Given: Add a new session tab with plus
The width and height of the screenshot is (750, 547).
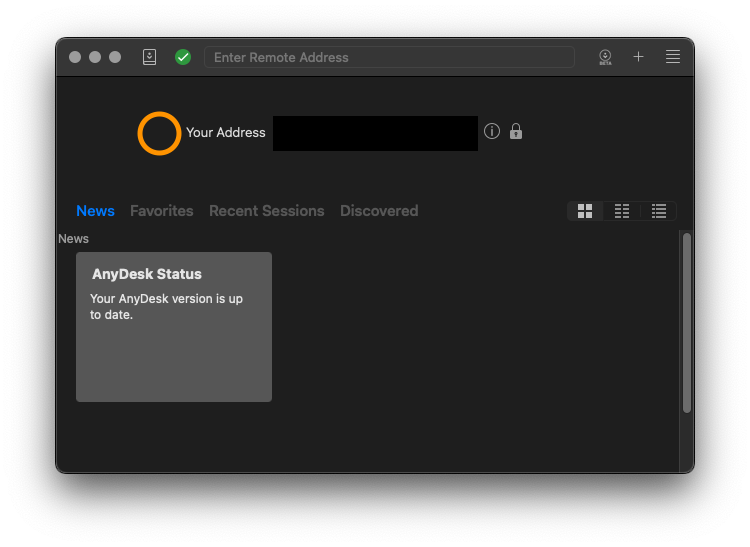Looking at the screenshot, I should coord(638,57).
